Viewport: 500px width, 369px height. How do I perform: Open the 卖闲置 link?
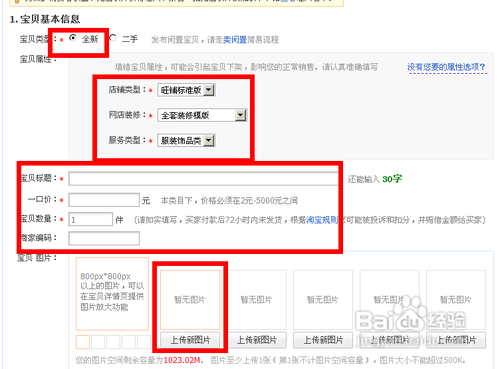[235, 40]
